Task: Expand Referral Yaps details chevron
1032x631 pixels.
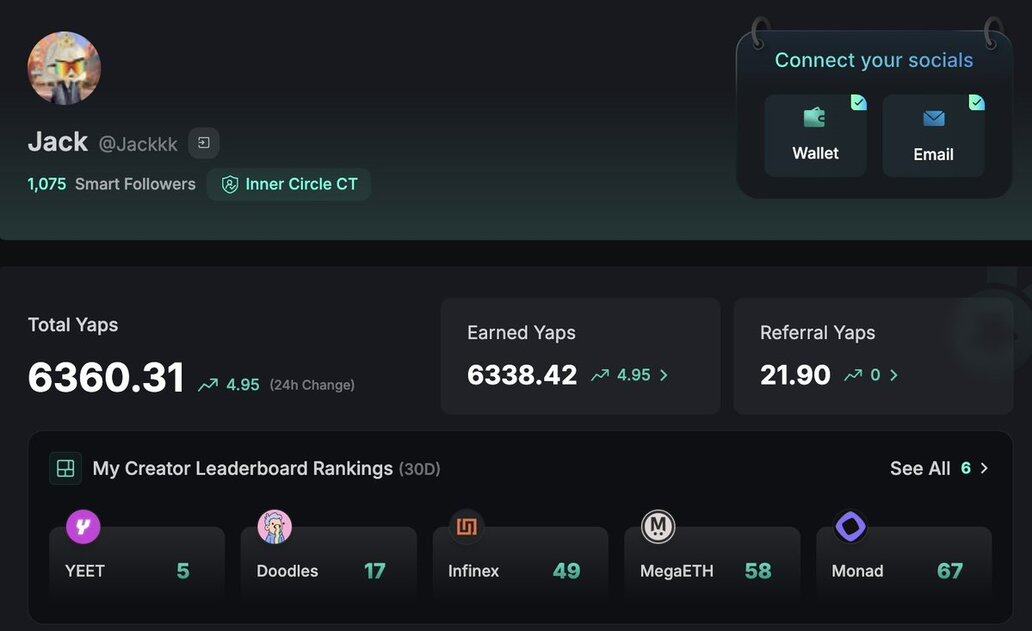Action: click(894, 375)
